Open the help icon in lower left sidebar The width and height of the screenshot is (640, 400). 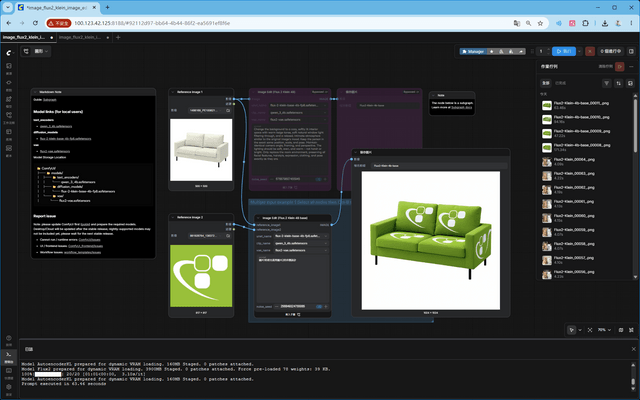pyautogui.click(x=9, y=338)
